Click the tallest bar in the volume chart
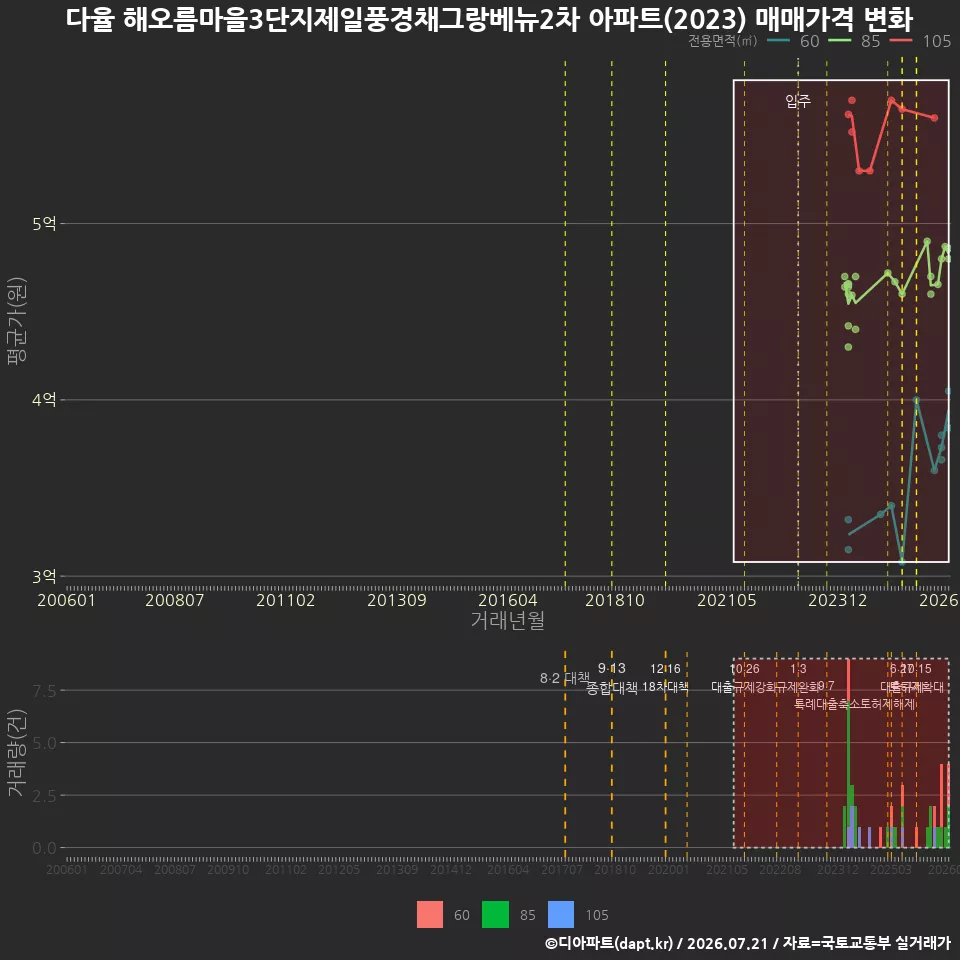Image resolution: width=960 pixels, height=960 pixels. tap(849, 753)
